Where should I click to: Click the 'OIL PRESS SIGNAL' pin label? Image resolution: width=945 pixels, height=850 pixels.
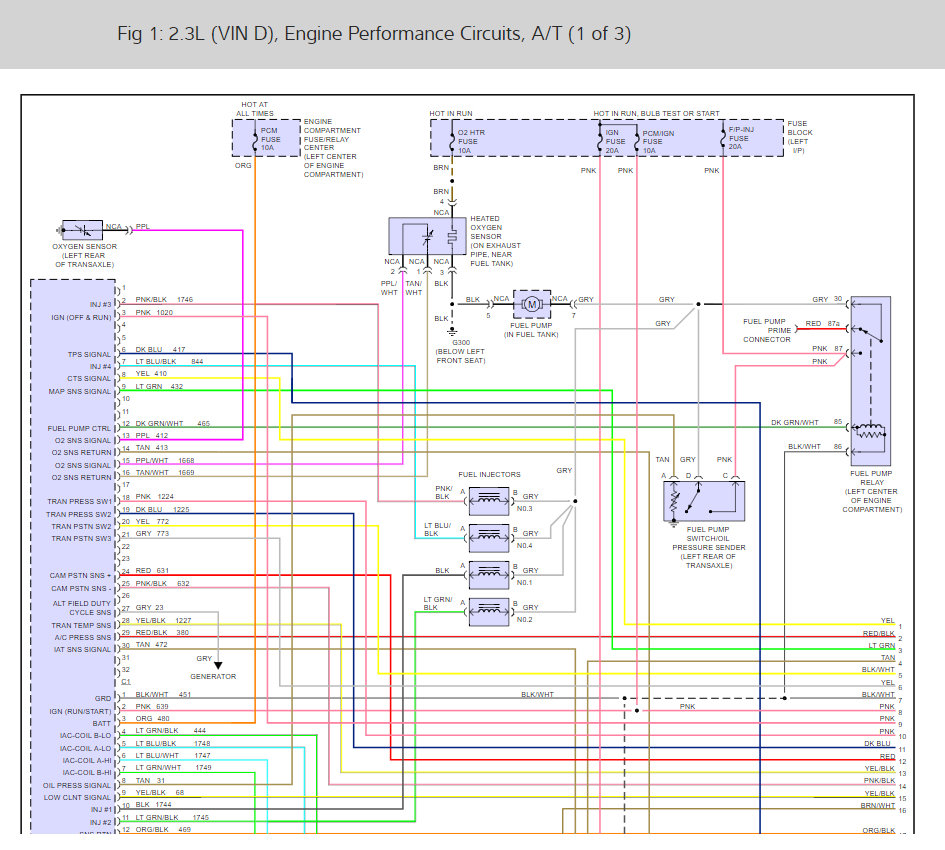coord(77,785)
